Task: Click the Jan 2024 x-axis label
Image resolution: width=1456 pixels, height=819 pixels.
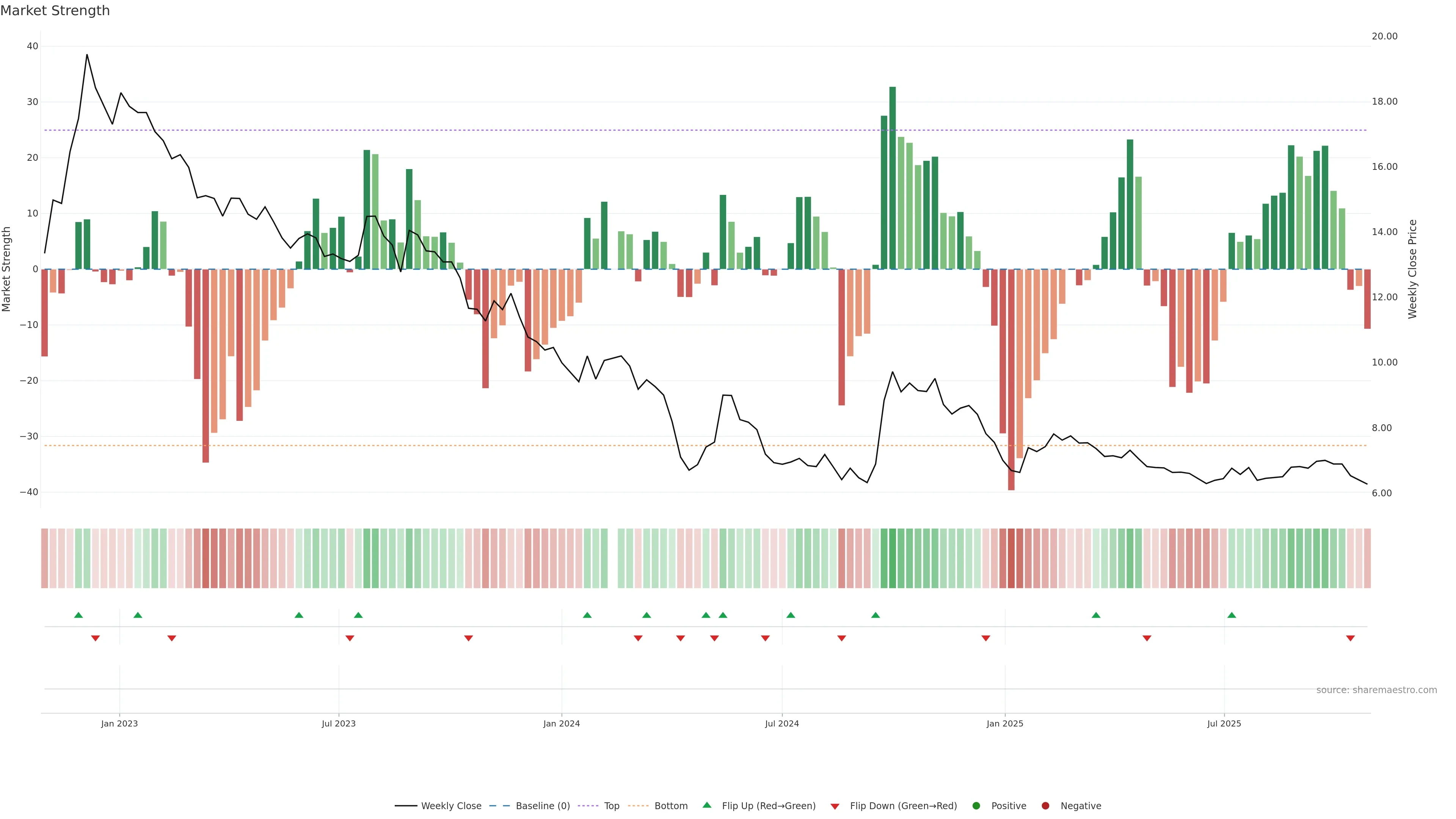Action: 561,723
